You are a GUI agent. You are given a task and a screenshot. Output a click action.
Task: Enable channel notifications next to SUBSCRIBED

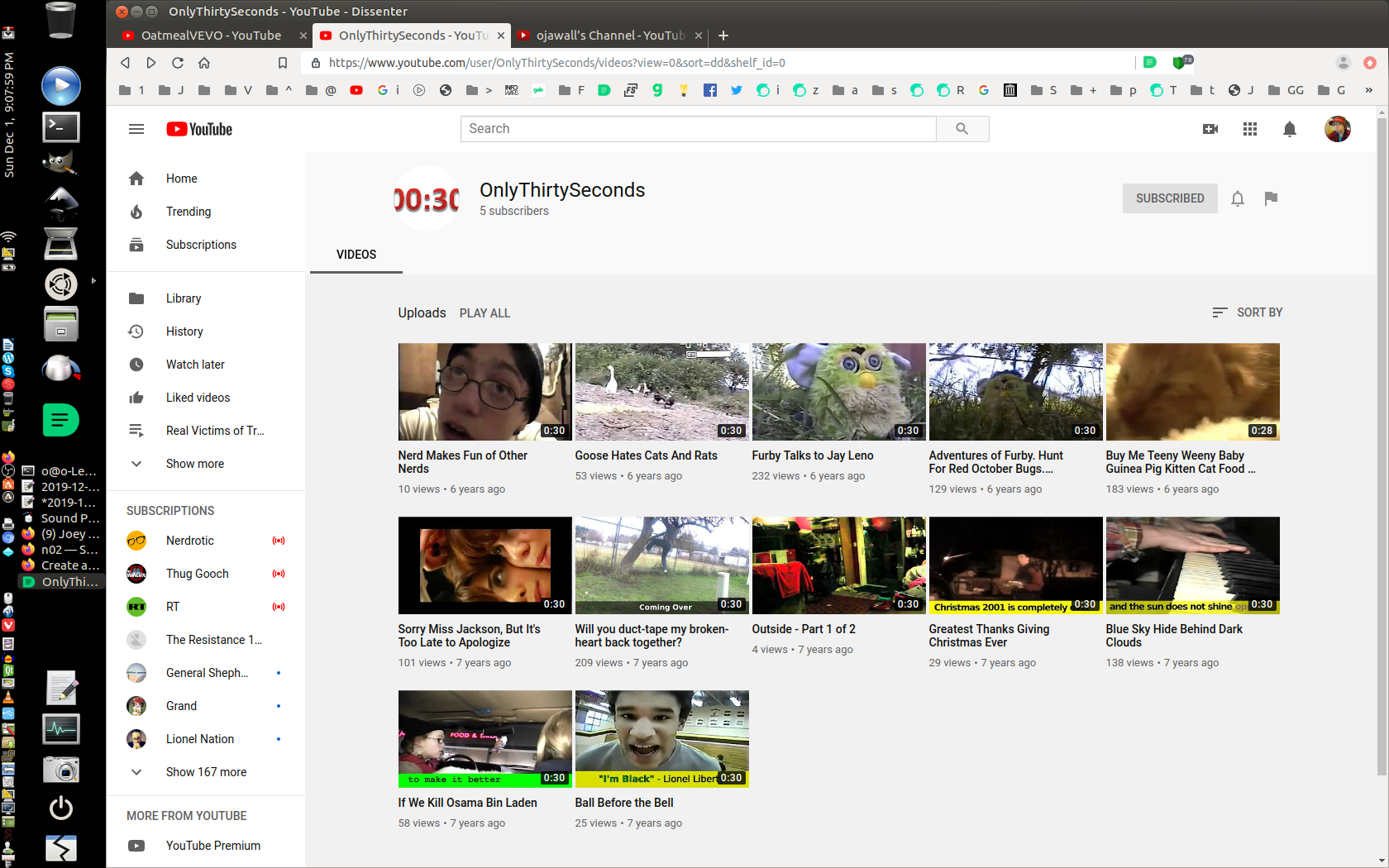(1237, 198)
